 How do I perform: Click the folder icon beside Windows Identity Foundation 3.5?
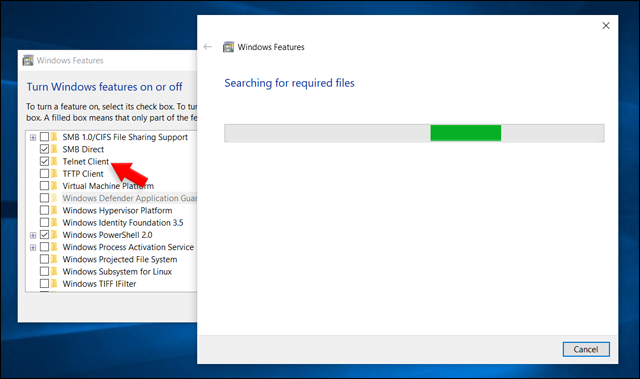point(54,222)
